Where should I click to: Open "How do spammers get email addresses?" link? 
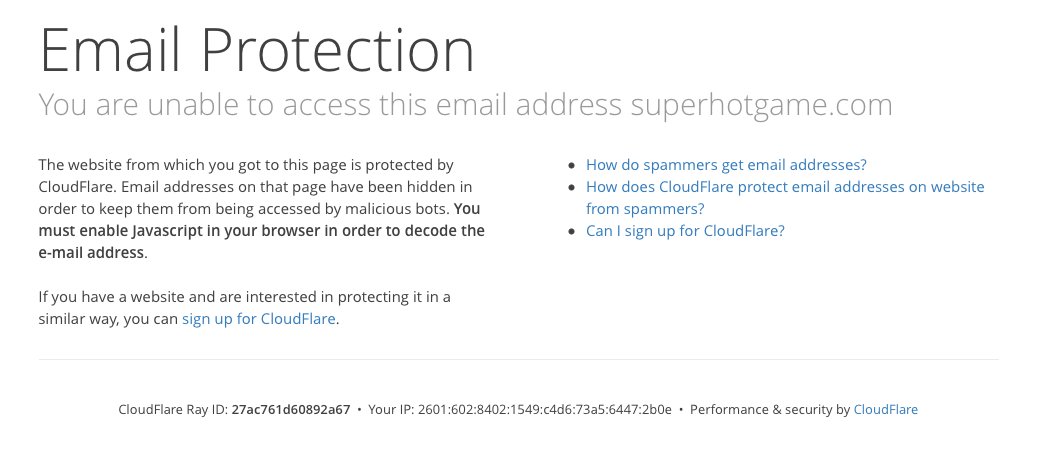(726, 165)
